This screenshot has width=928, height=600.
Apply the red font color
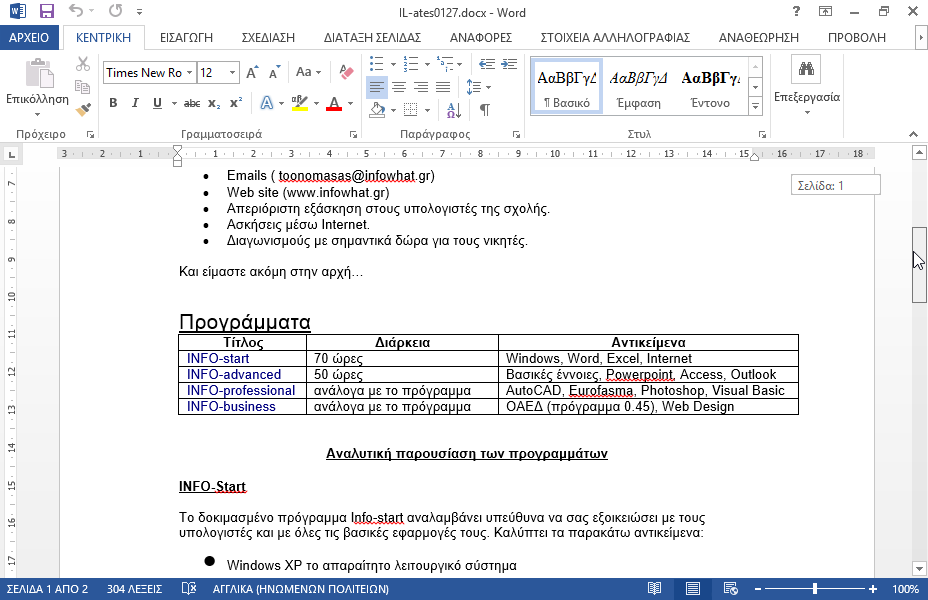334,104
